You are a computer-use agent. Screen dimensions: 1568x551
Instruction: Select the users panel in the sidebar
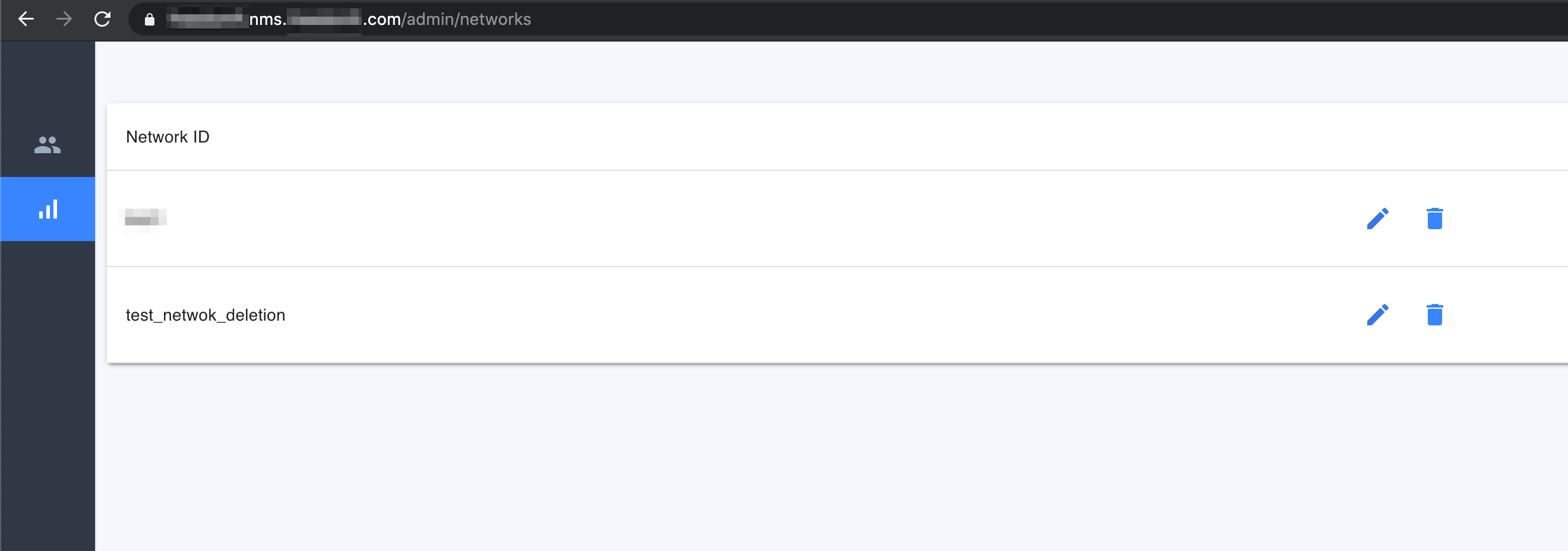pyautogui.click(x=48, y=145)
